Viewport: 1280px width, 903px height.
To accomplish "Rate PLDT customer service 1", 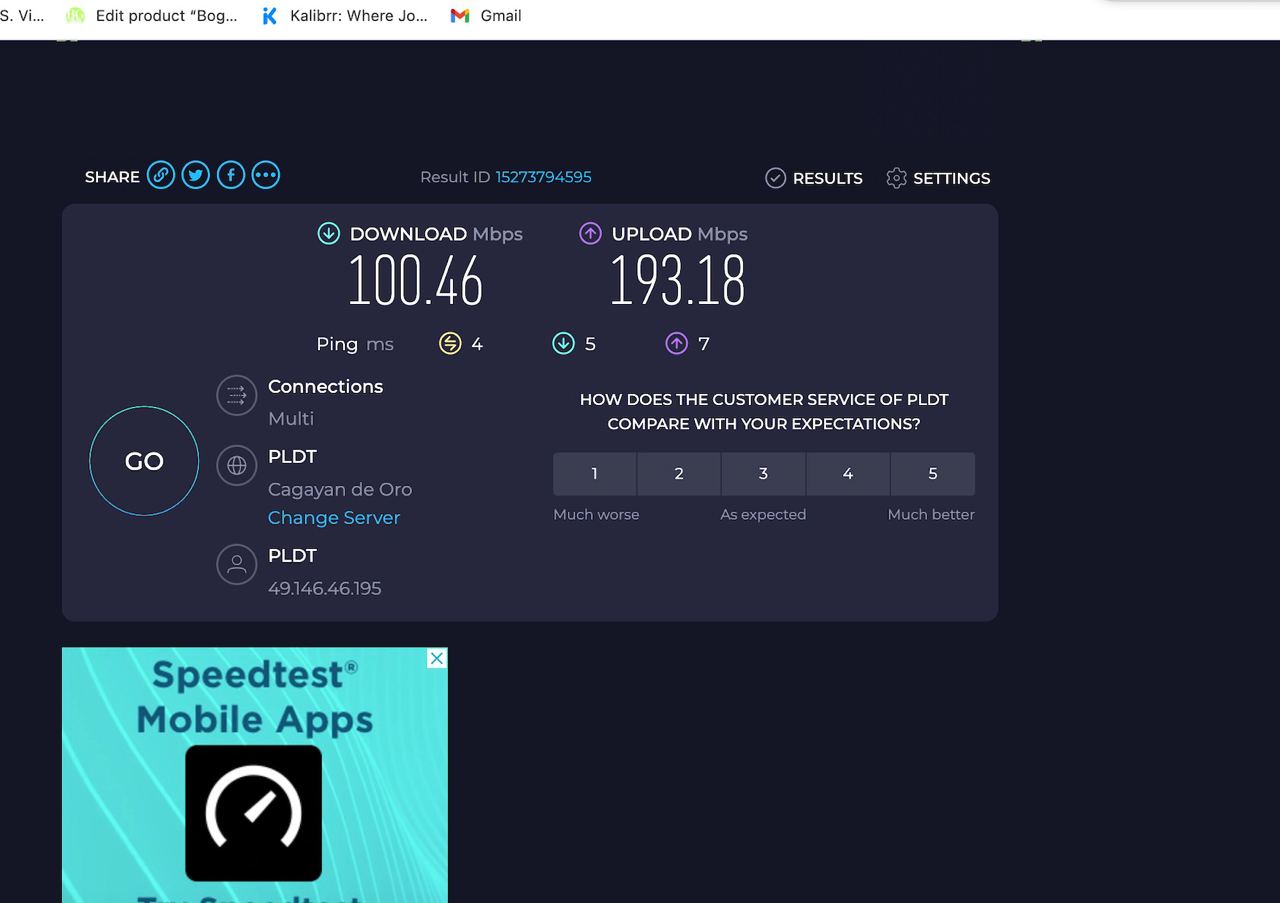I will click(595, 474).
